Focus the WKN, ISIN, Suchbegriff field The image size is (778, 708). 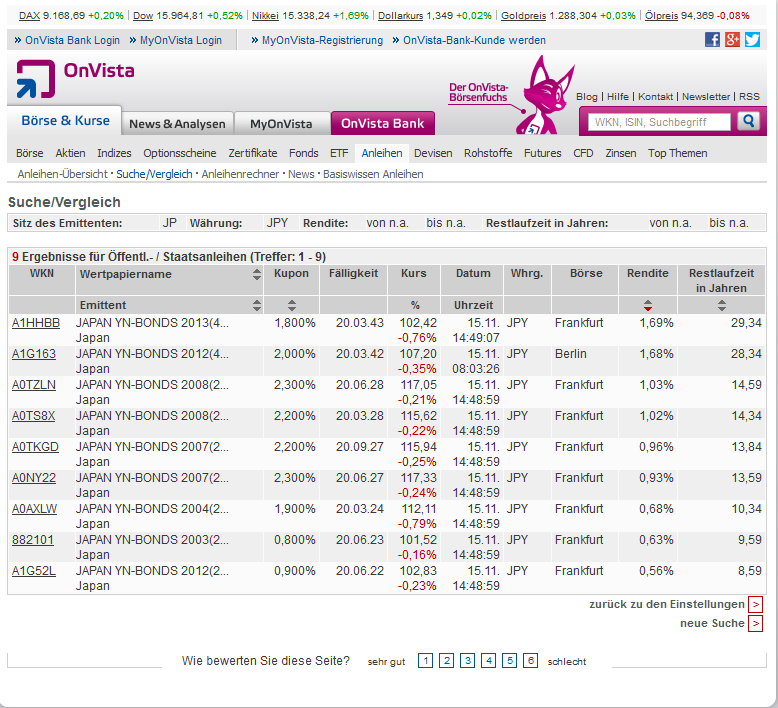pyautogui.click(x=659, y=122)
